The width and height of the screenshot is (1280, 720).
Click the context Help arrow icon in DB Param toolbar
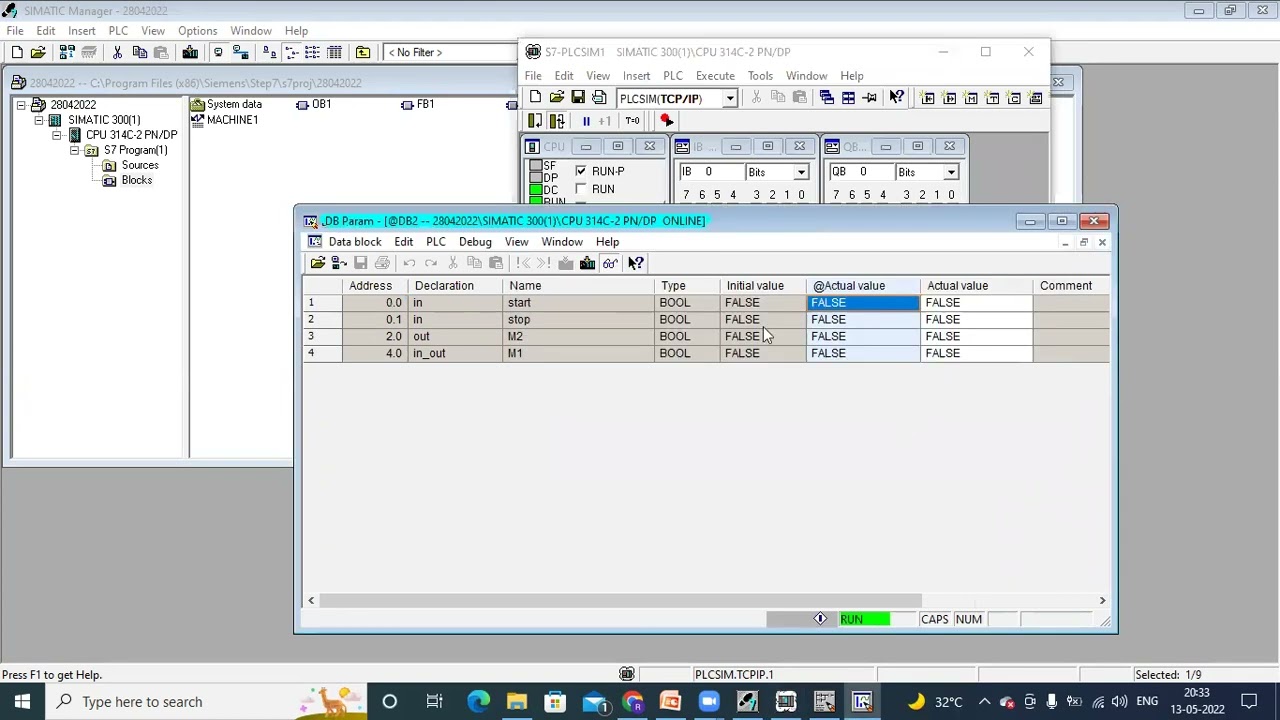tap(636, 263)
